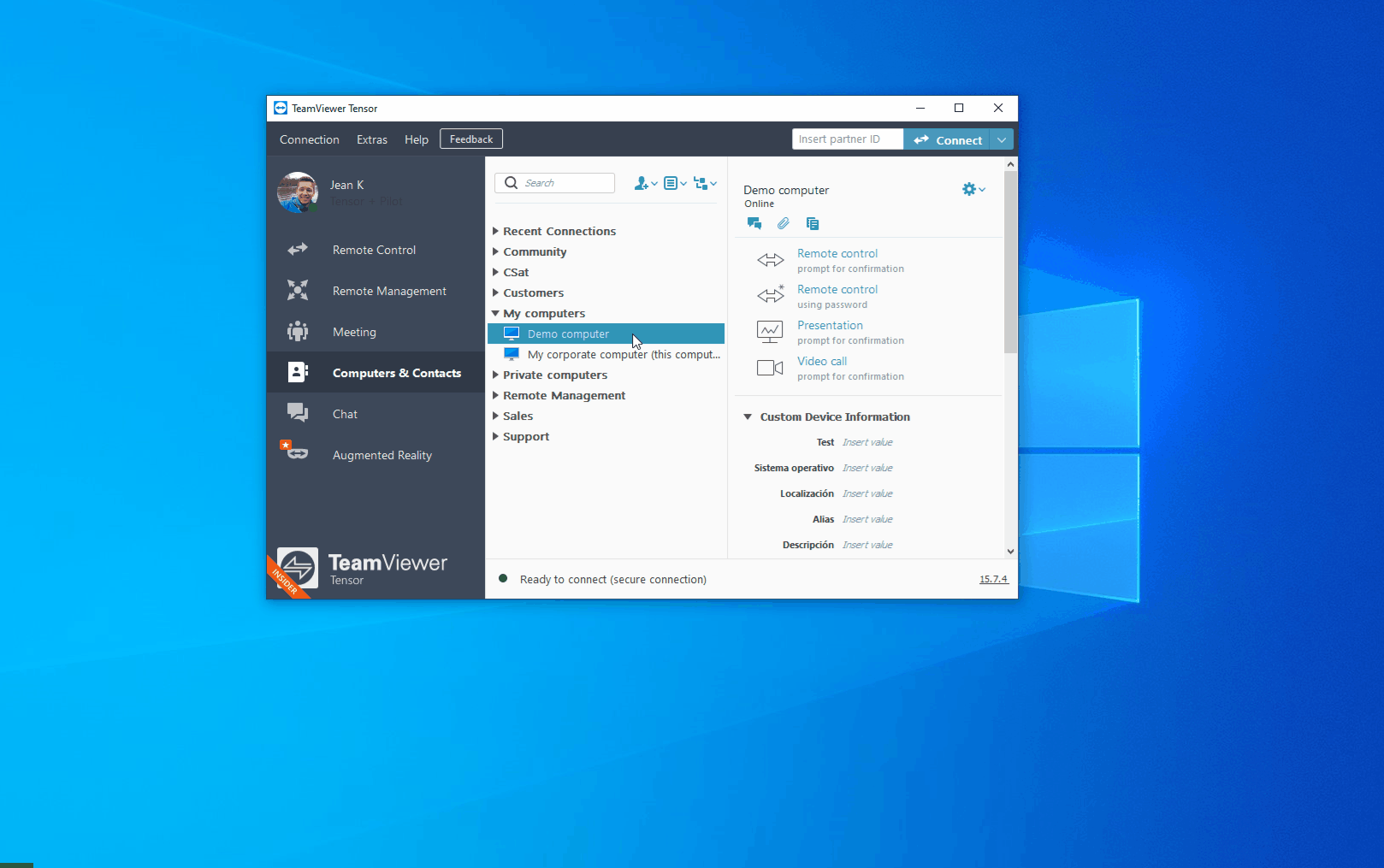Open the Remote Management sidebar section

pos(388,291)
